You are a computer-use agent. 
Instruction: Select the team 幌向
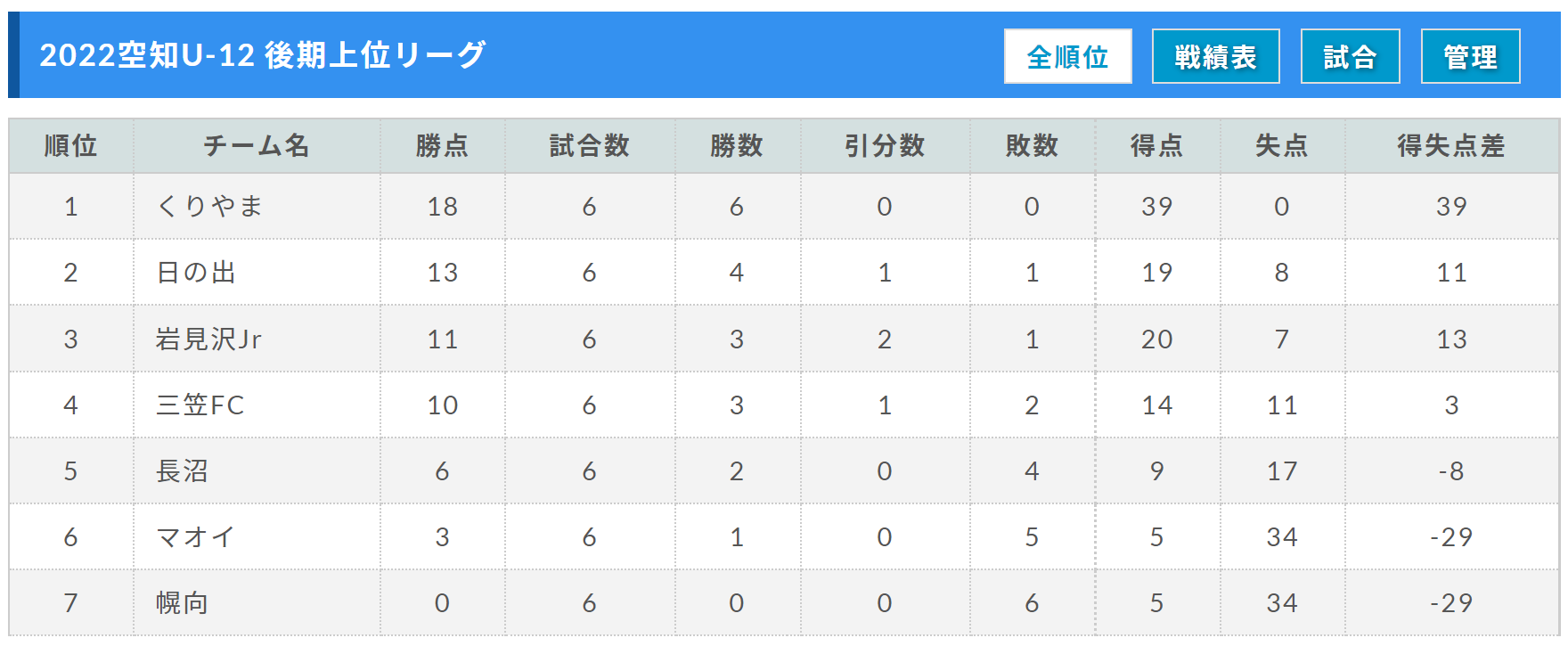(x=182, y=602)
